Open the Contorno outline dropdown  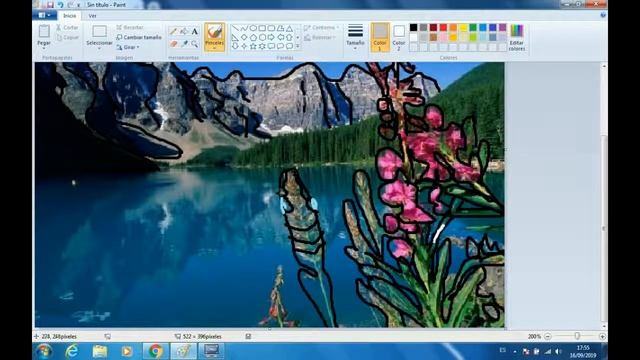pyautogui.click(x=322, y=27)
